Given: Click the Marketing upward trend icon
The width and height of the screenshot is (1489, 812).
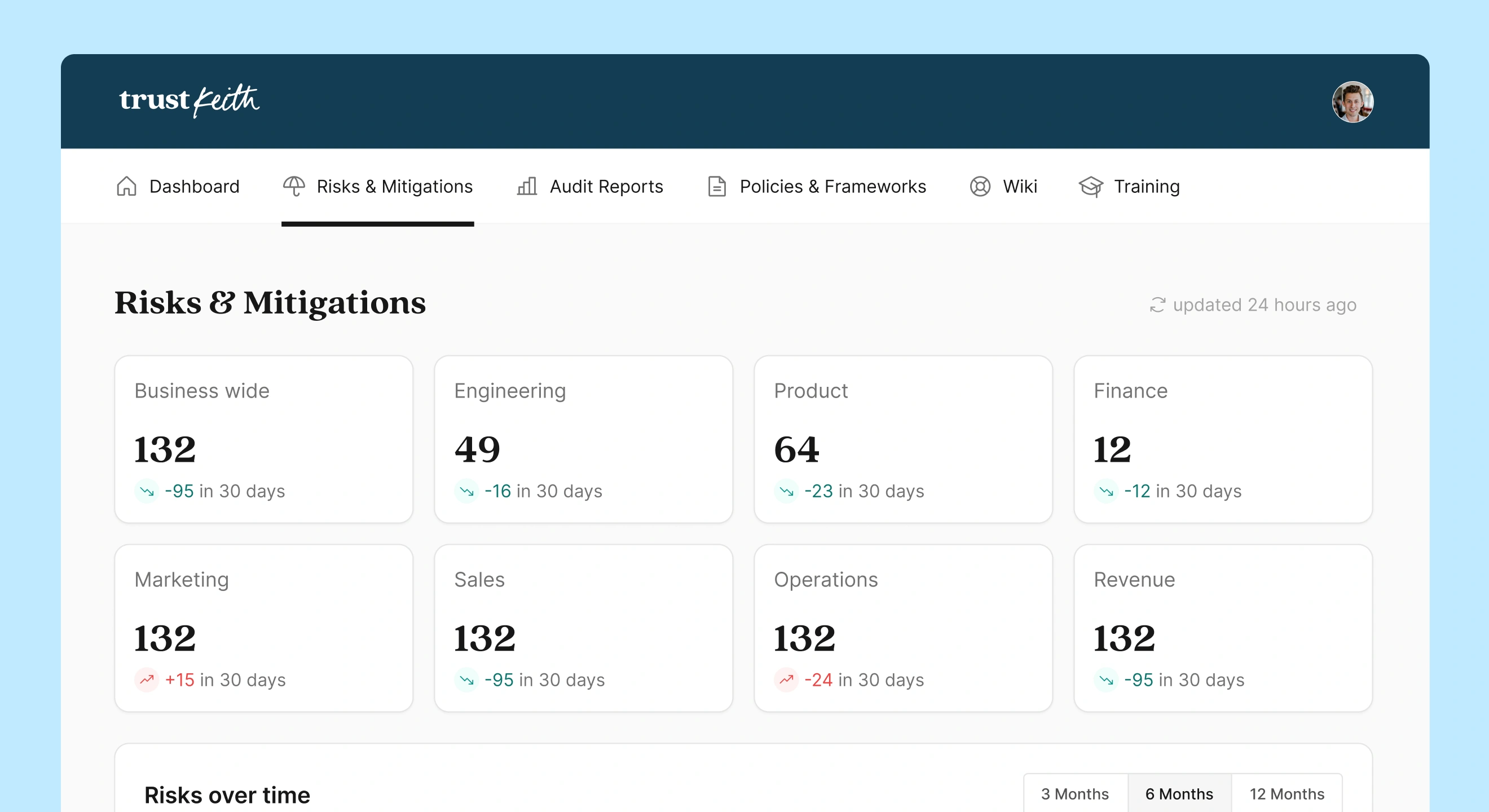Looking at the screenshot, I should coord(147,679).
